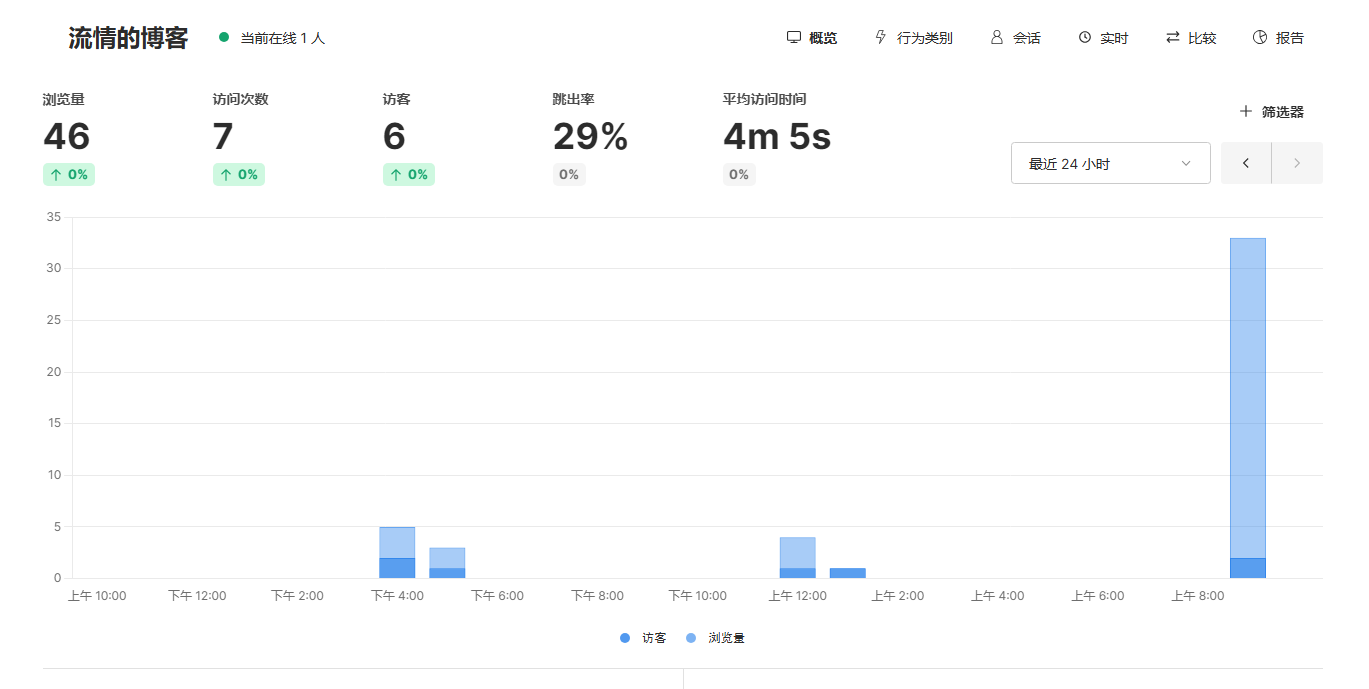Click the pie chart icon beside 报告
1369x689 pixels.
tap(1259, 38)
